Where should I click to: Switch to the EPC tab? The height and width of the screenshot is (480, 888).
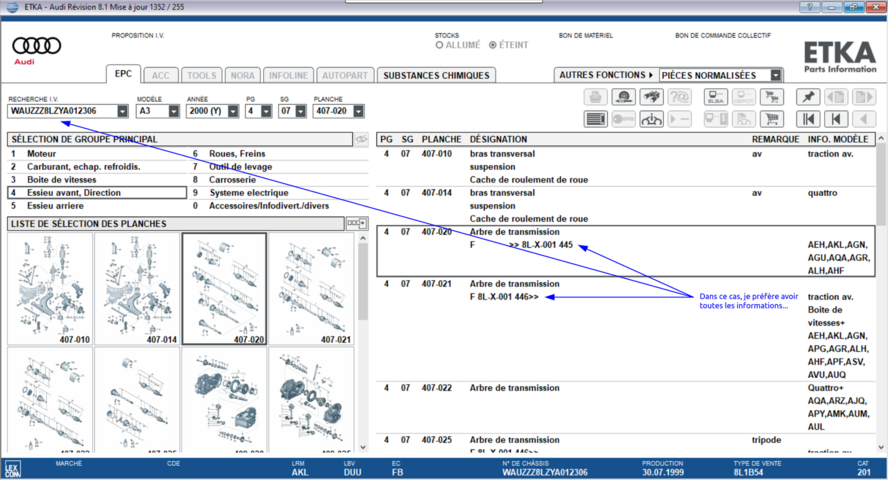123,74
